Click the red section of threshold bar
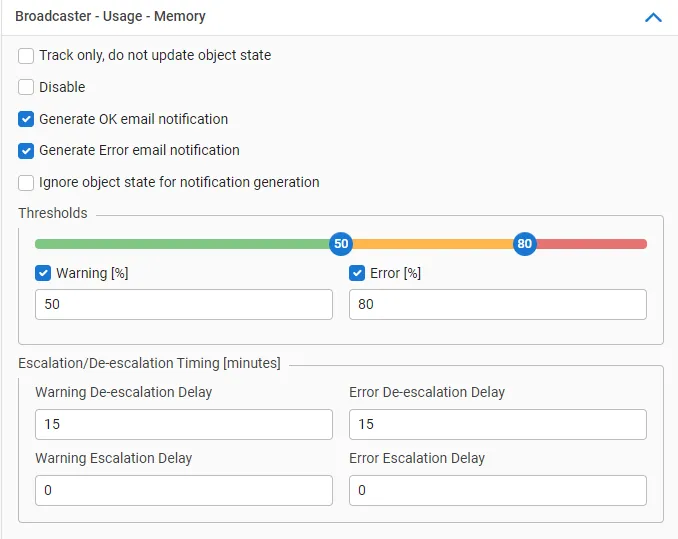The height and width of the screenshot is (539, 678). pos(592,244)
